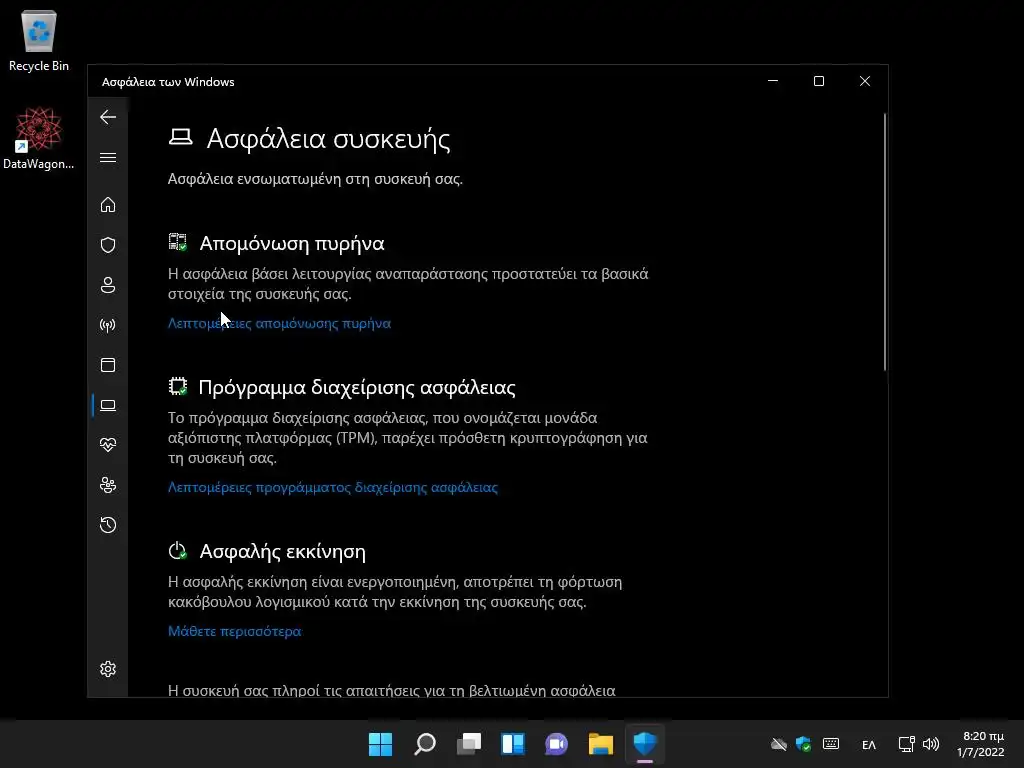Viewport: 1024px width, 768px height.
Task: Open Λεπτομέρειες απομόνωσης πυρήνα link
Action: [x=280, y=323]
